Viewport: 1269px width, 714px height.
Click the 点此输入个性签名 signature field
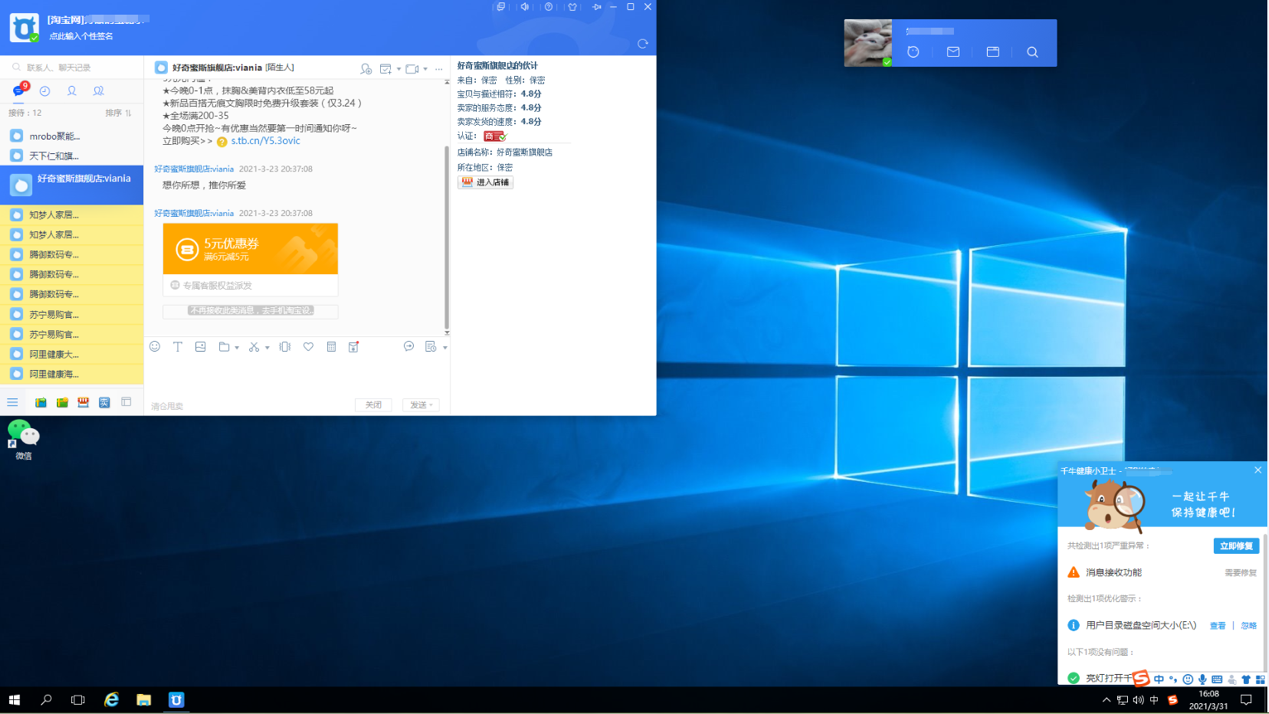[x=82, y=36]
